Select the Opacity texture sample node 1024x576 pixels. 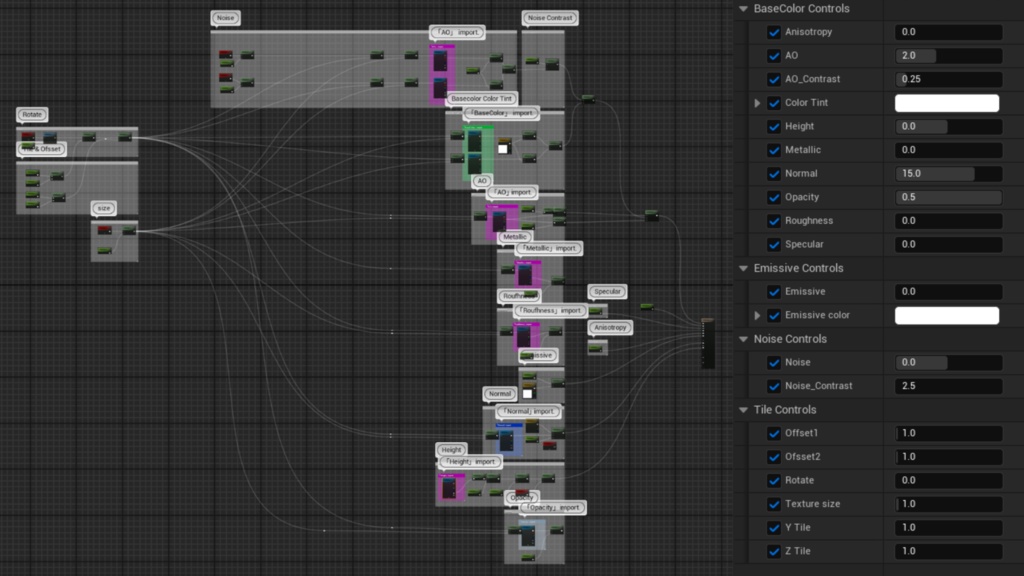(528, 535)
